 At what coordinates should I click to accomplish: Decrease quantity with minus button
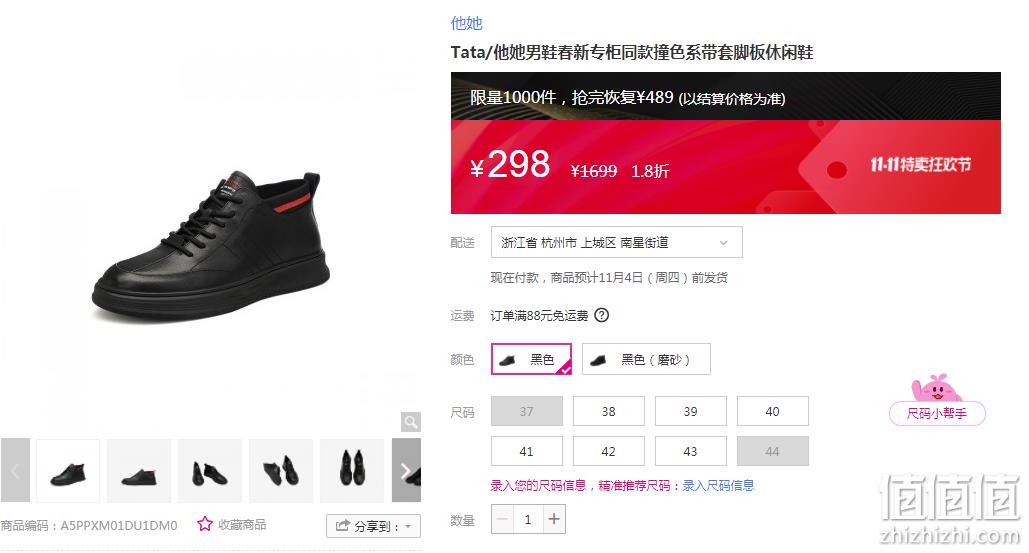click(503, 520)
